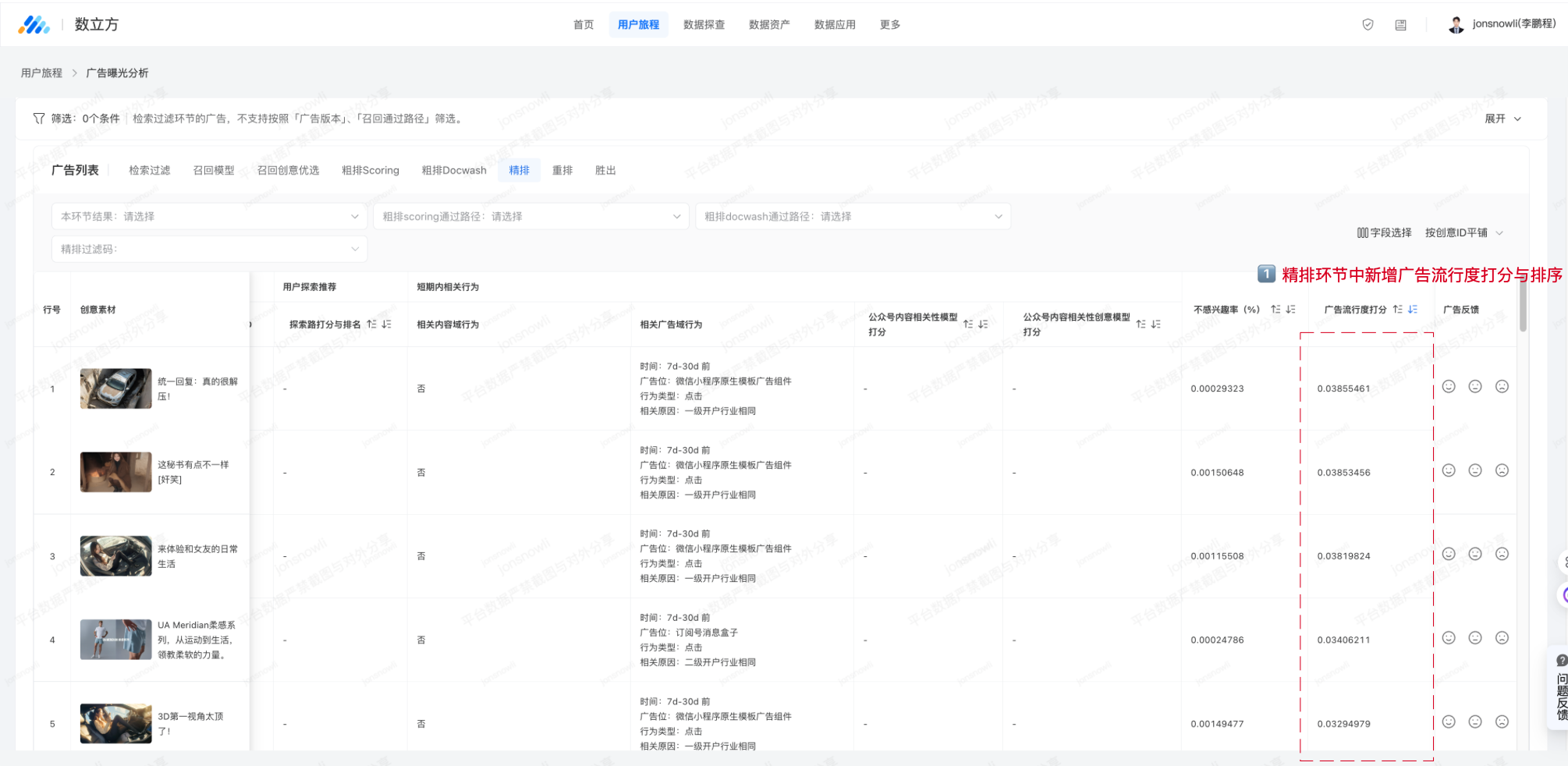Click sad face feedback for row 2
The image size is (1568, 766).
[1502, 470]
